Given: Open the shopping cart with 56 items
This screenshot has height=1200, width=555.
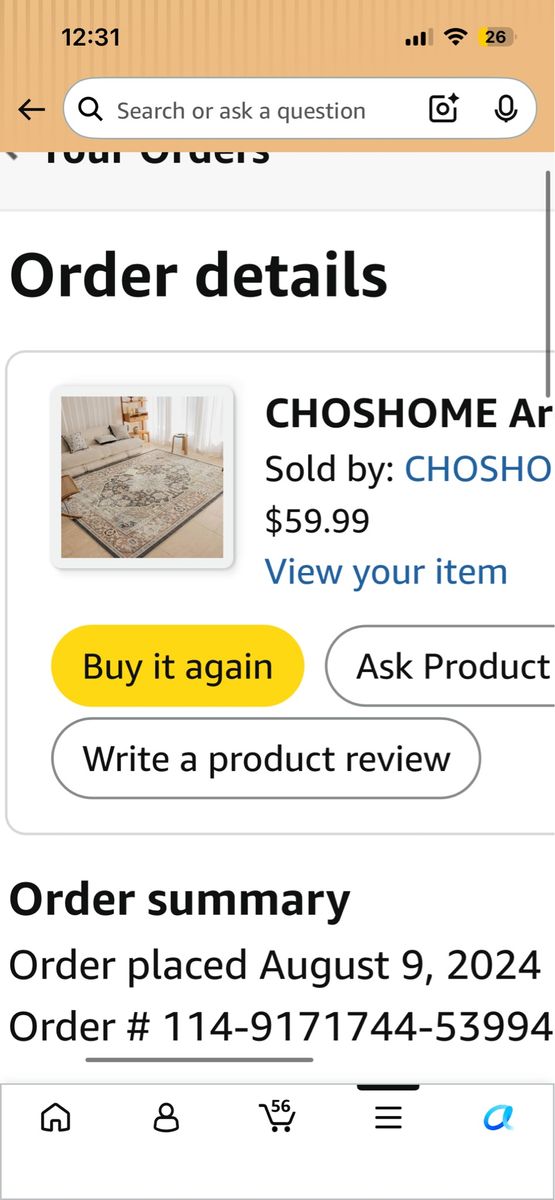Looking at the screenshot, I should (x=276, y=1115).
